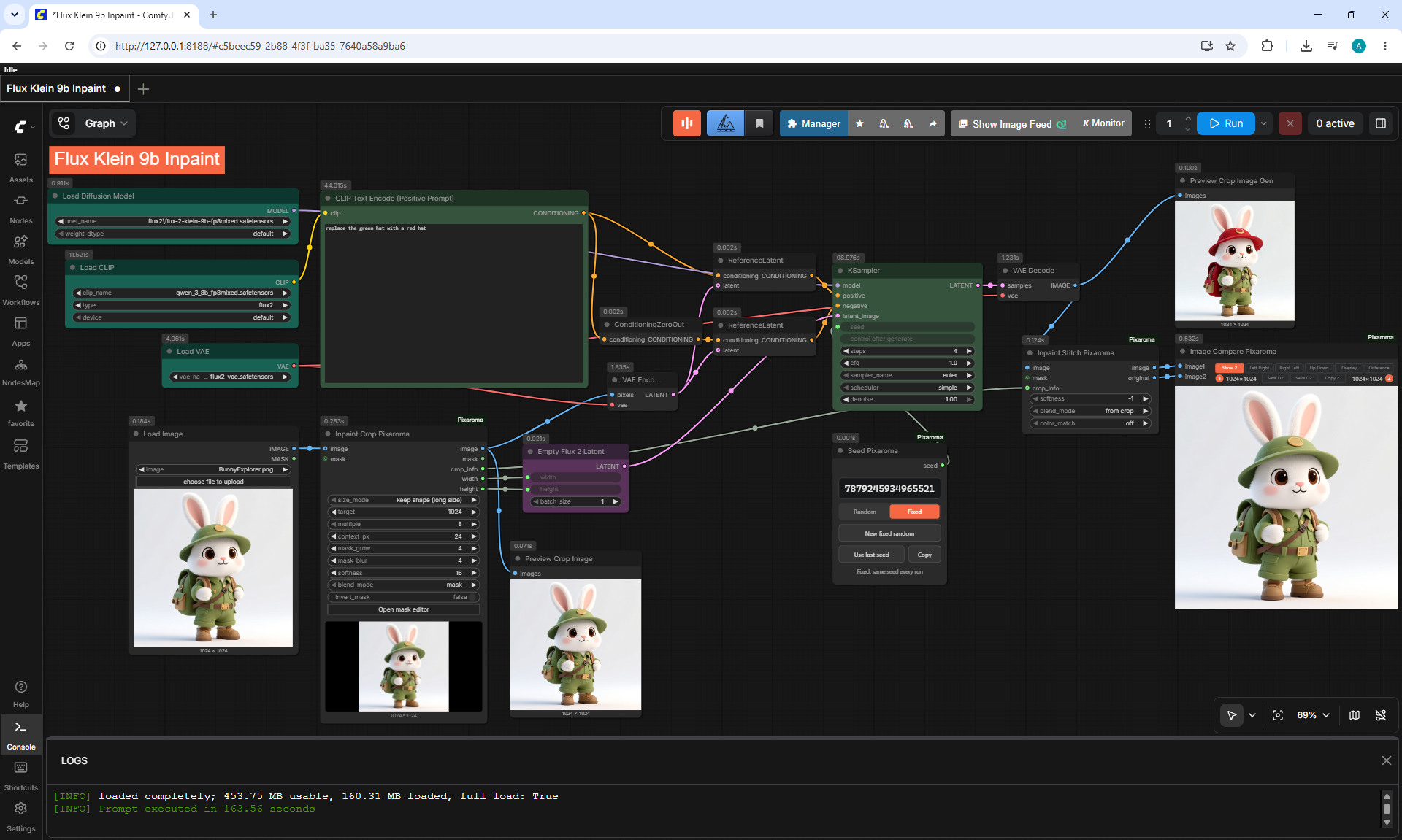This screenshot has height=840, width=1402.
Task: Open the Help sidebar item
Action: click(21, 694)
